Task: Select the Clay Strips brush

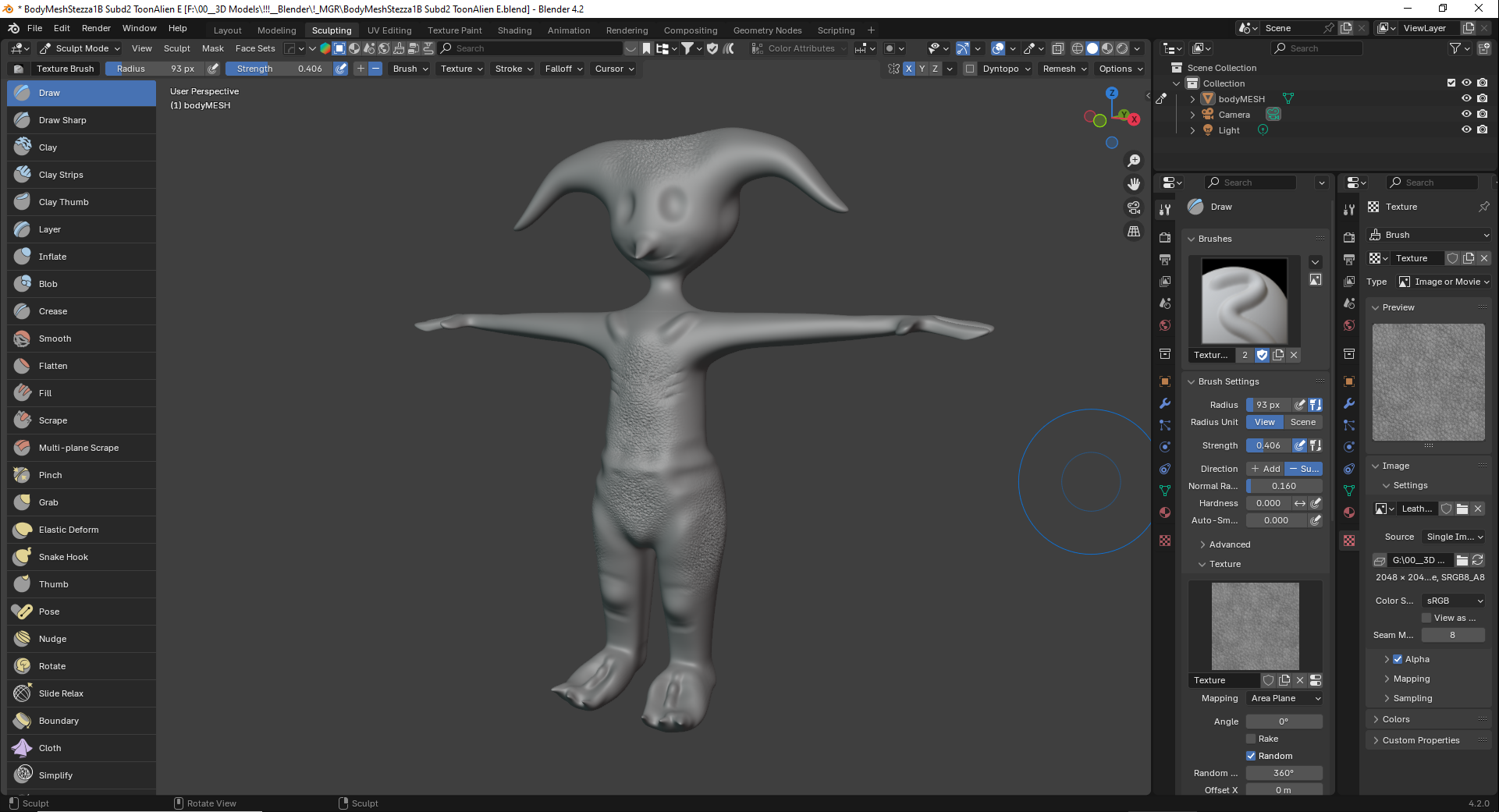Action: coord(82,175)
